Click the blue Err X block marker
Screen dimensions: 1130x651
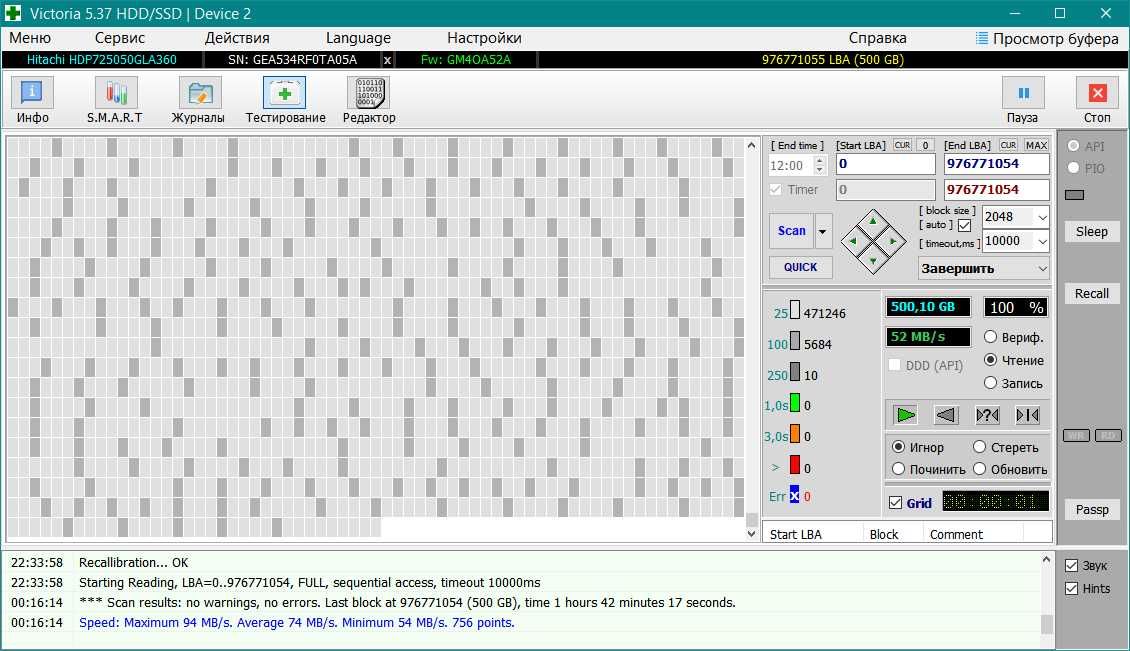pos(794,495)
